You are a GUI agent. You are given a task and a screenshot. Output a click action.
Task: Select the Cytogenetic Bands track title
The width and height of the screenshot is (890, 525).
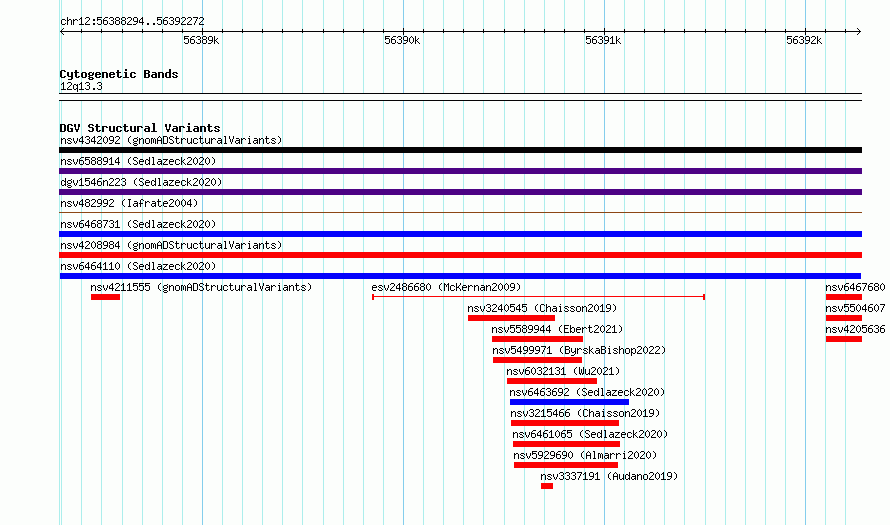tap(119, 74)
